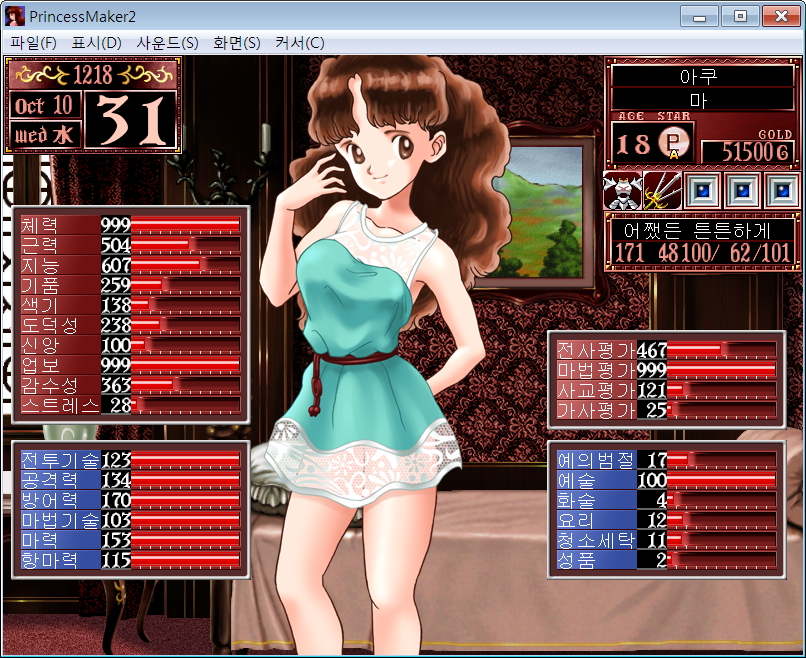Click the year 1218 display

pos(93,75)
